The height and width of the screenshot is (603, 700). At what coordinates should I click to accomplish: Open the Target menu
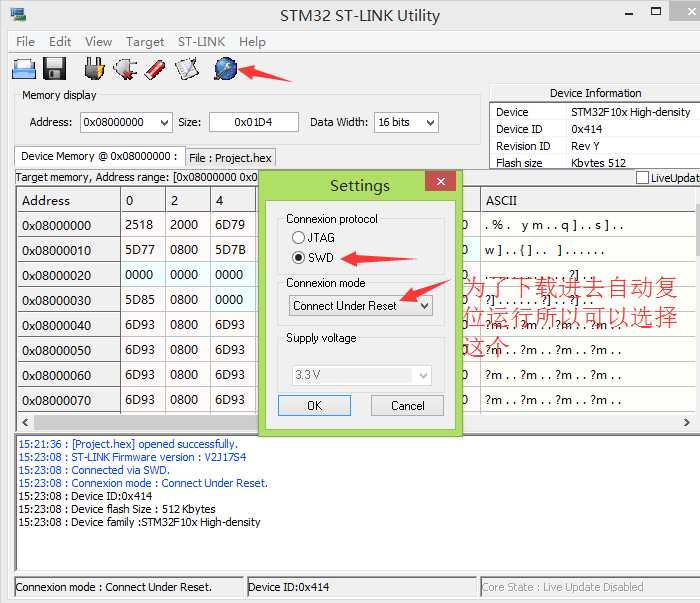pyautogui.click(x=145, y=42)
